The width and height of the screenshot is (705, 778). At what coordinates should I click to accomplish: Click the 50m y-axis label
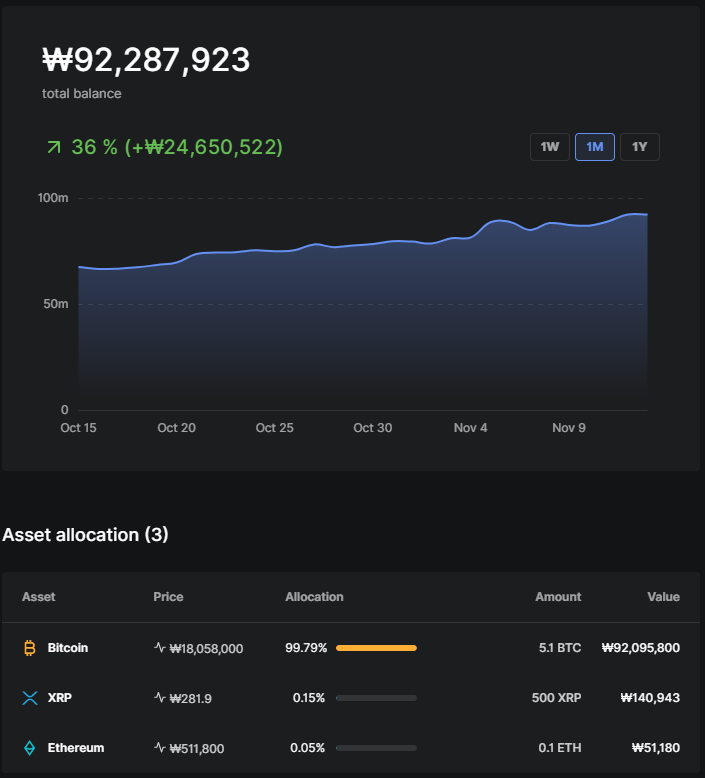tap(56, 304)
